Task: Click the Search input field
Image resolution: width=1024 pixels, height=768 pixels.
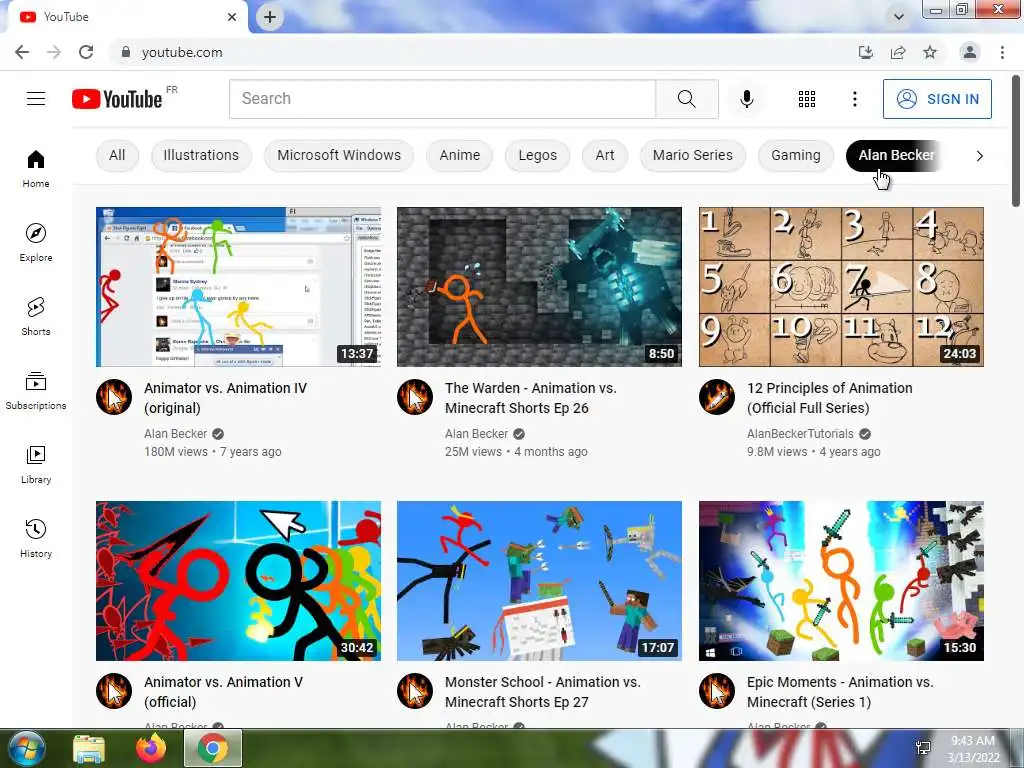Action: pos(442,99)
